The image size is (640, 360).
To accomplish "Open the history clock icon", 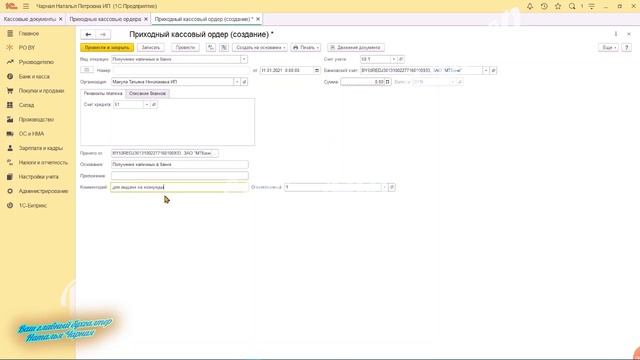I will point(544,6).
